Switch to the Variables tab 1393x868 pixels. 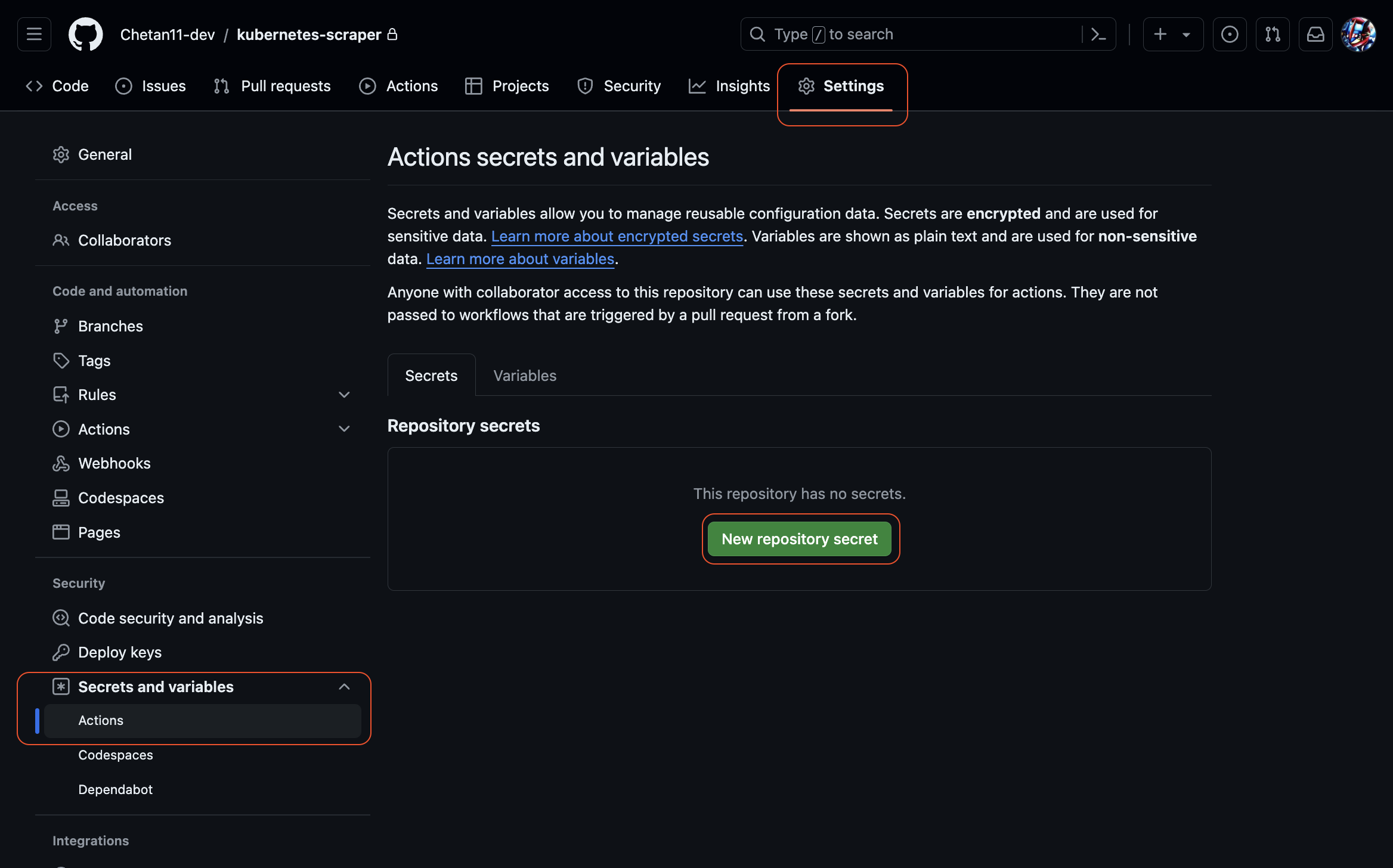[524, 376]
